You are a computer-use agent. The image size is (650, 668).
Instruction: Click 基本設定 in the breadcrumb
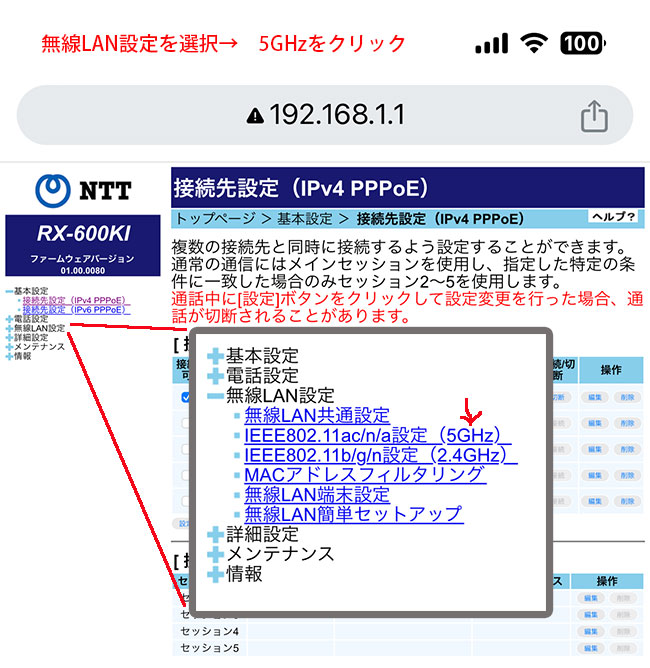305,219
